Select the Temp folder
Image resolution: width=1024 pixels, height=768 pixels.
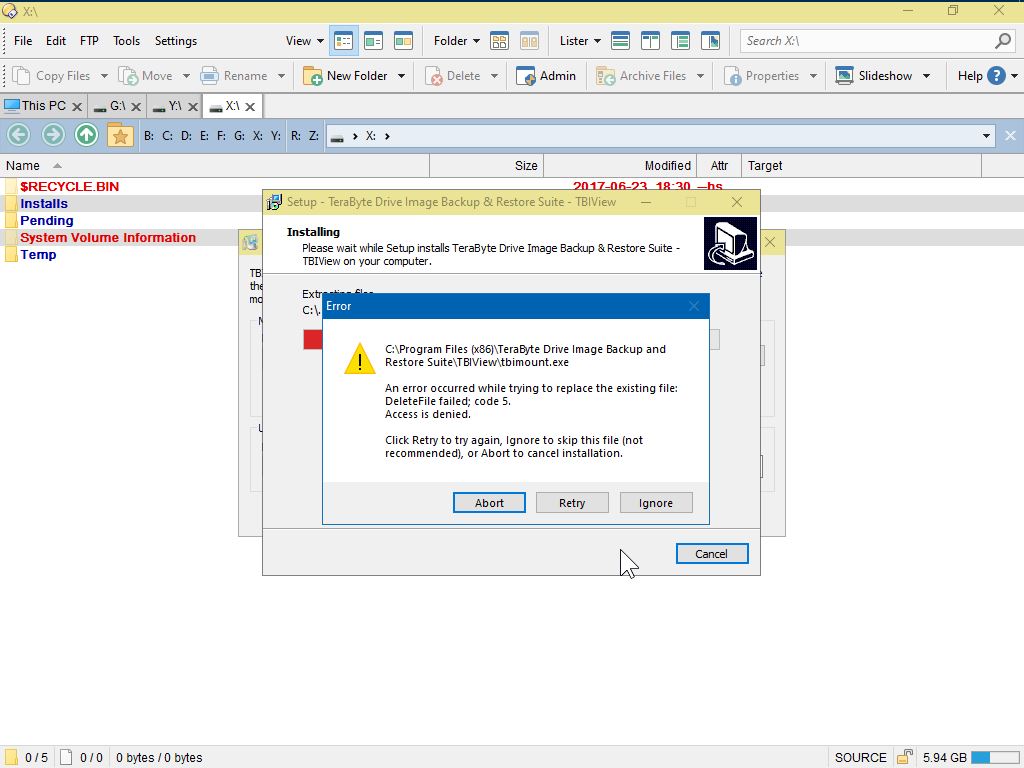click(38, 255)
